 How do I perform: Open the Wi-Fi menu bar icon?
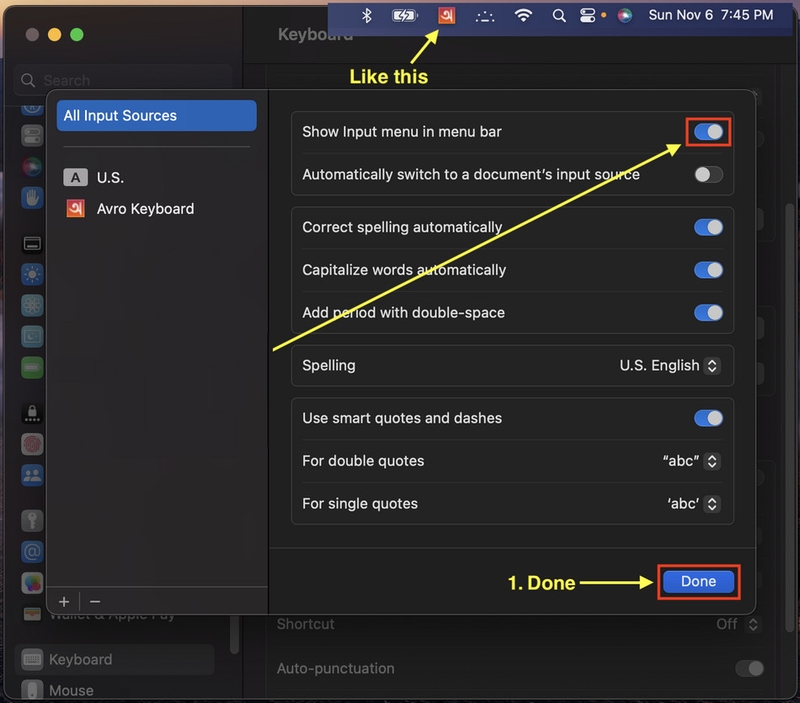tap(523, 16)
